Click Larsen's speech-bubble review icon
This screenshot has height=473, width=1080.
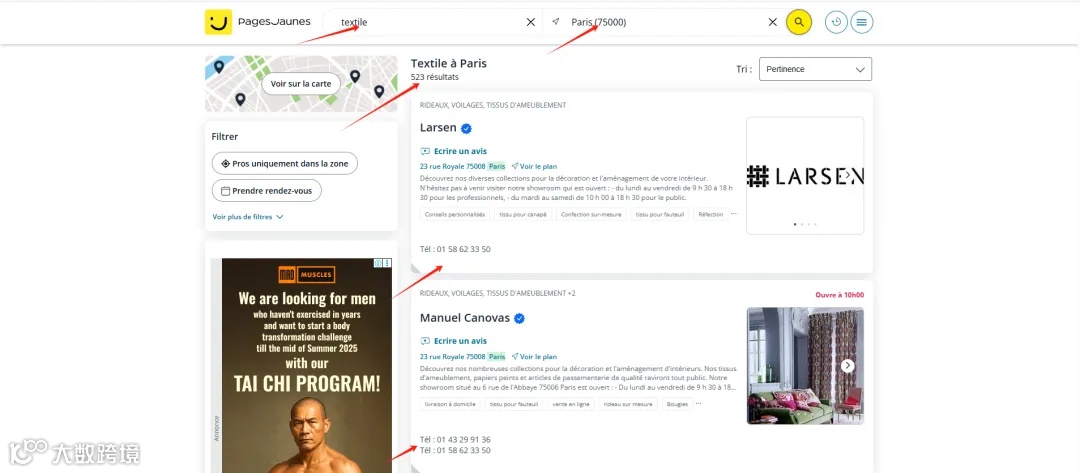point(425,151)
